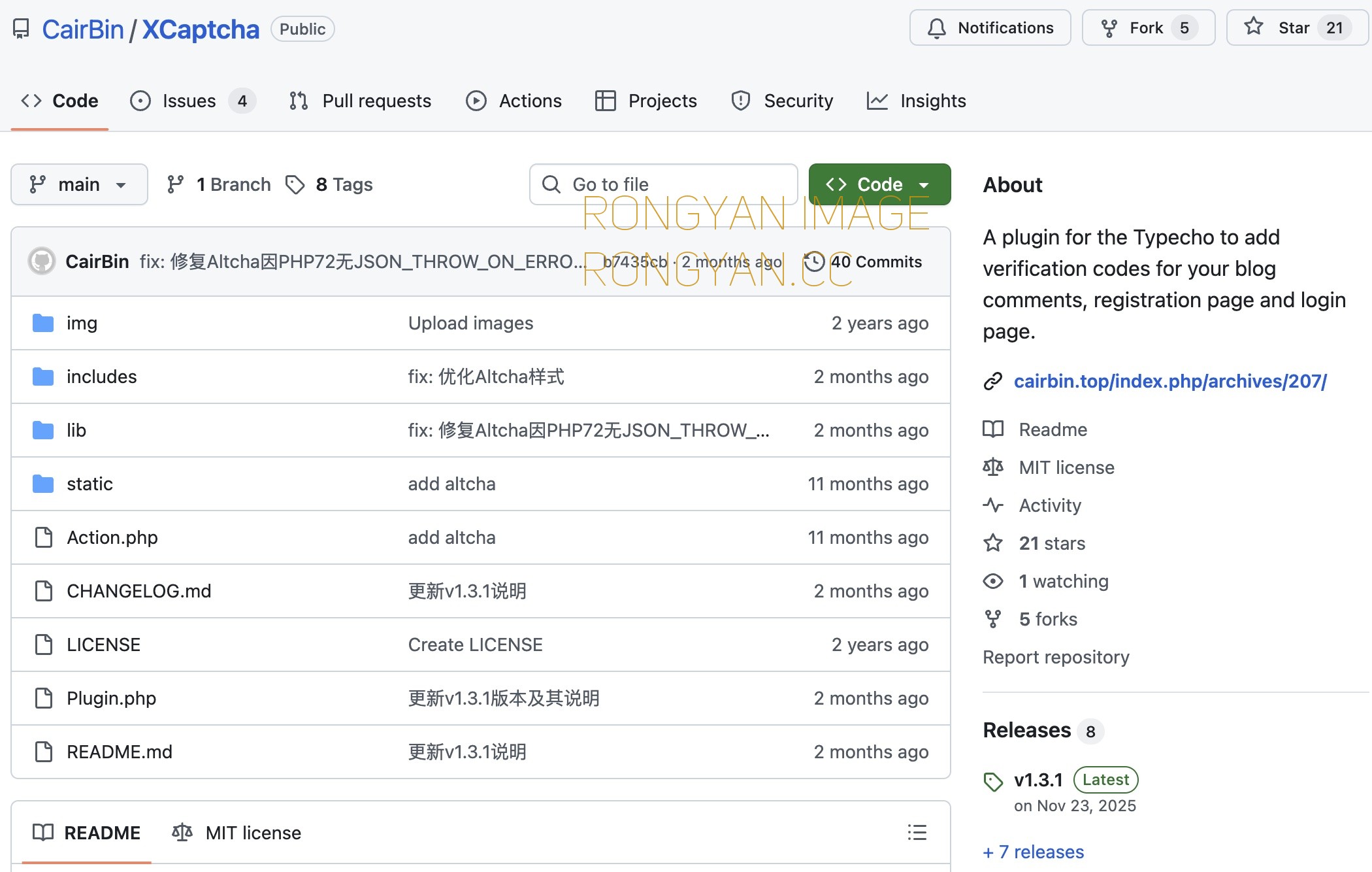Switch to MIT license tab below file list
Image resolution: width=1372 pixels, height=872 pixels.
pos(237,833)
